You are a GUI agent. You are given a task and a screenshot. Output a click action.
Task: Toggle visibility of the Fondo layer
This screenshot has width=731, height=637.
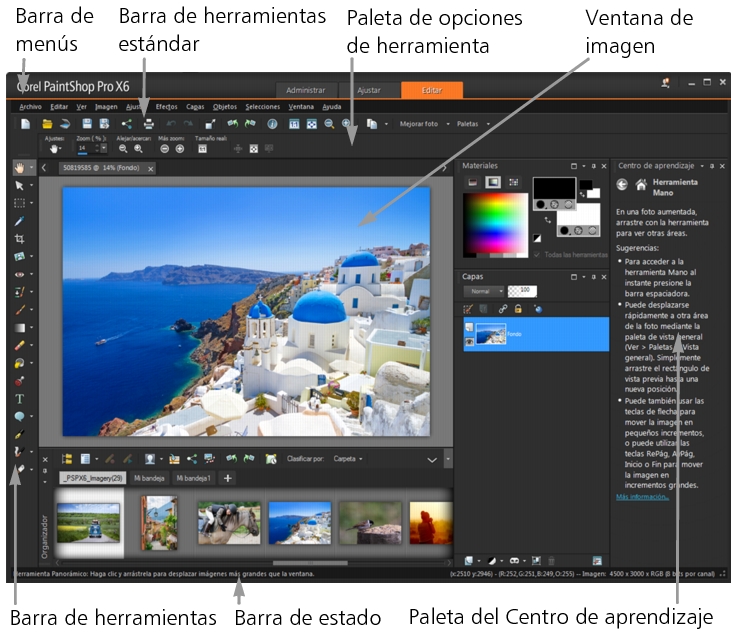coord(468,340)
